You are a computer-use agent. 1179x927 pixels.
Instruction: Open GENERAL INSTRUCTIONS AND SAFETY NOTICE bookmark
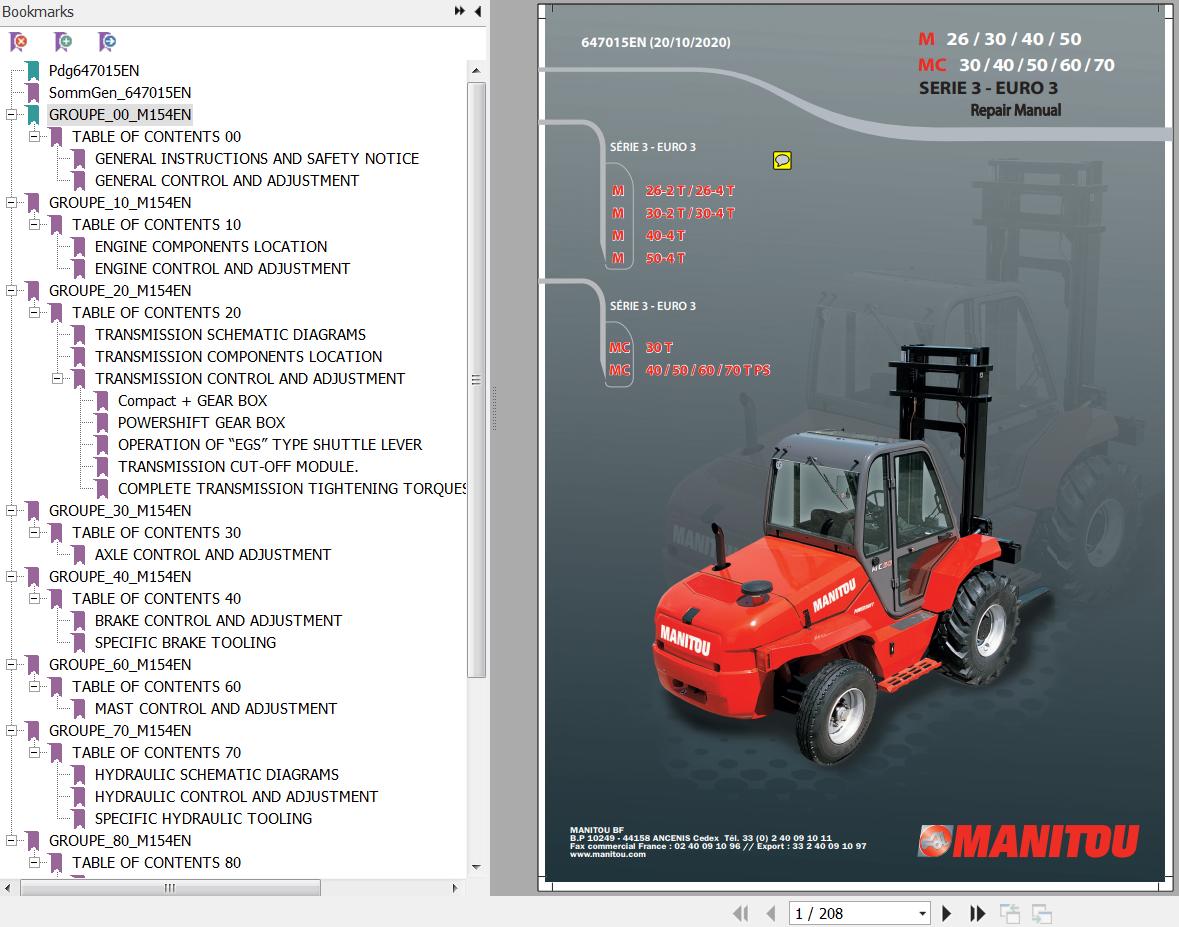[x=256, y=159]
